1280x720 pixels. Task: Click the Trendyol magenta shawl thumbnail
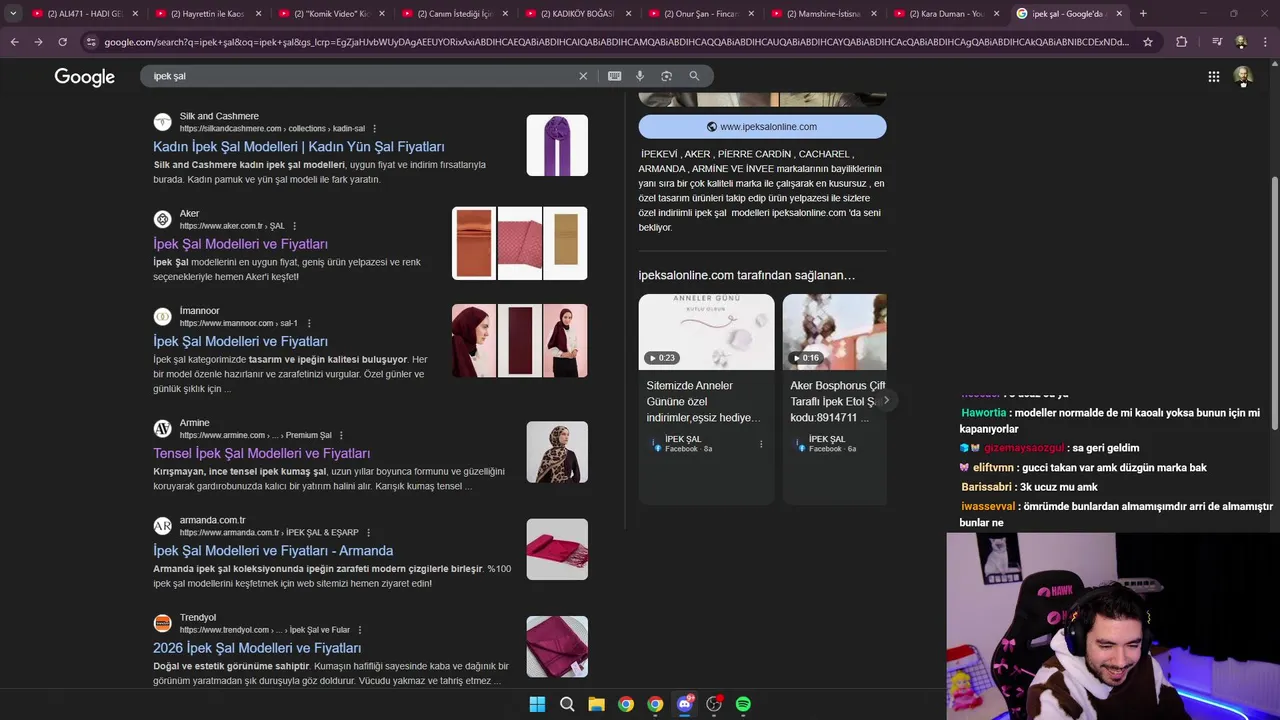click(557, 646)
